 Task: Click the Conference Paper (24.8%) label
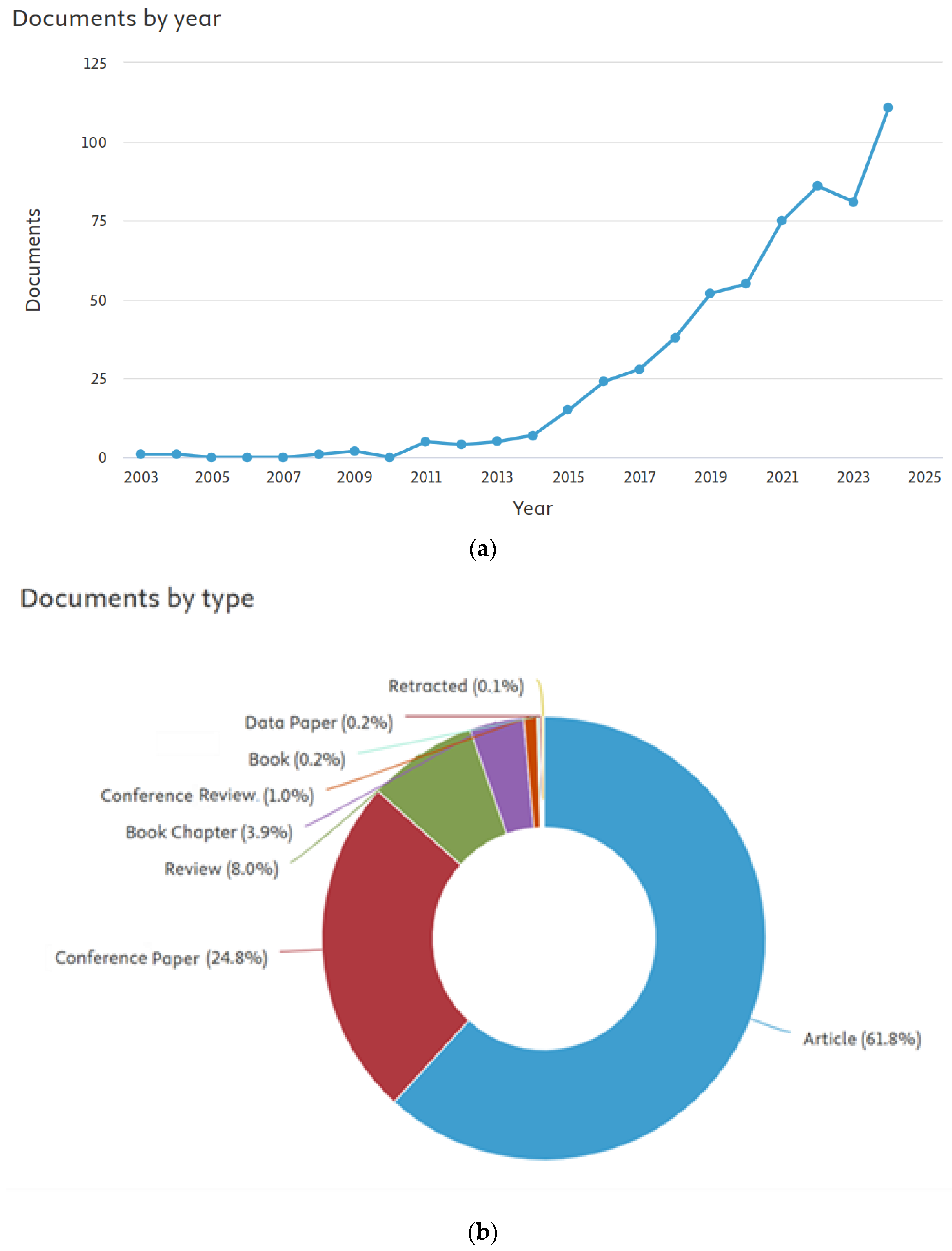161,958
